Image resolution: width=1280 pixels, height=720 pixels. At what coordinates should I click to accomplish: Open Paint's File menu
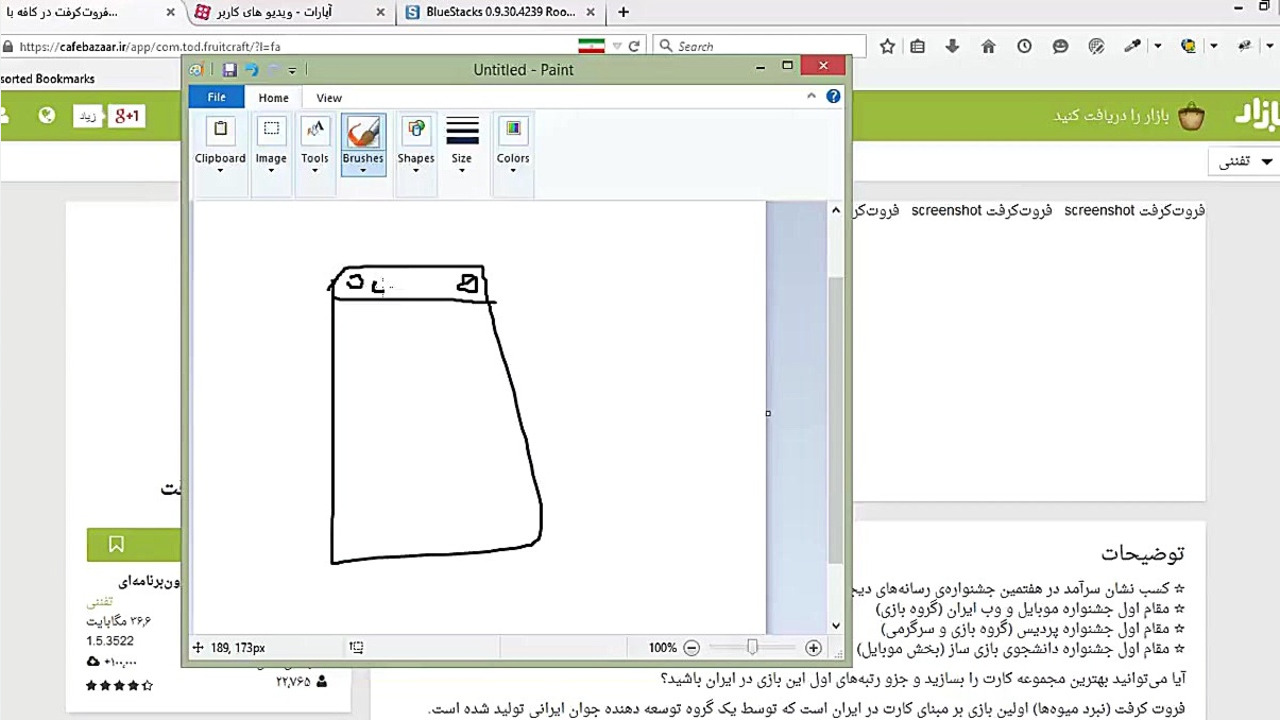[x=216, y=97]
